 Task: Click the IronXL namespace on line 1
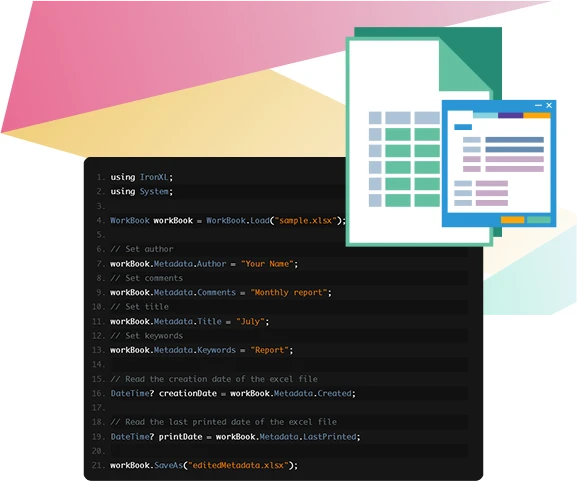coord(154,177)
